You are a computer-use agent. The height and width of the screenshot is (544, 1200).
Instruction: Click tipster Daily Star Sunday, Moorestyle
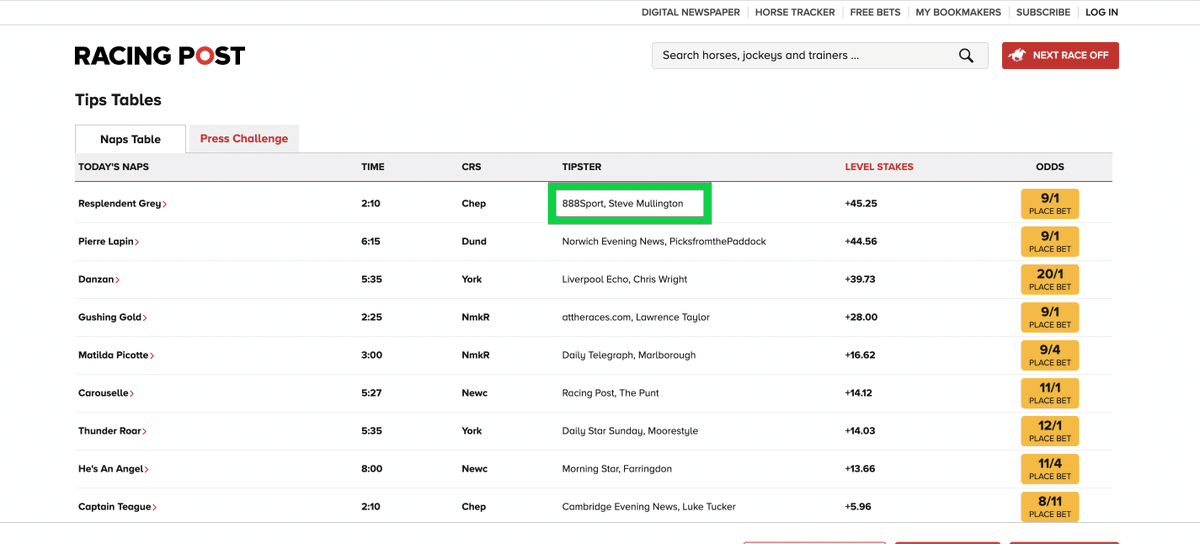click(630, 432)
